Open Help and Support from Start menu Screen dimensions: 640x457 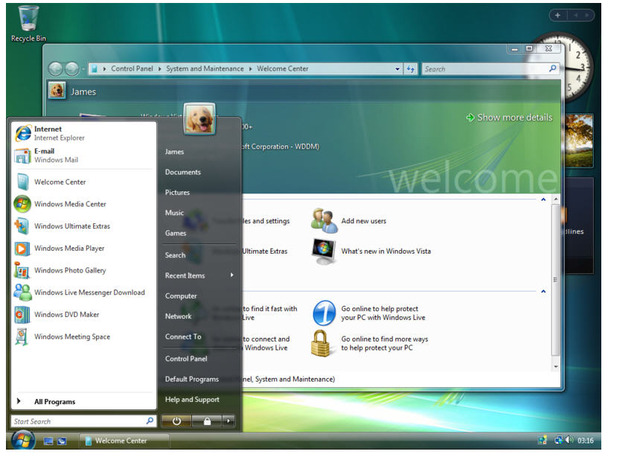click(192, 399)
